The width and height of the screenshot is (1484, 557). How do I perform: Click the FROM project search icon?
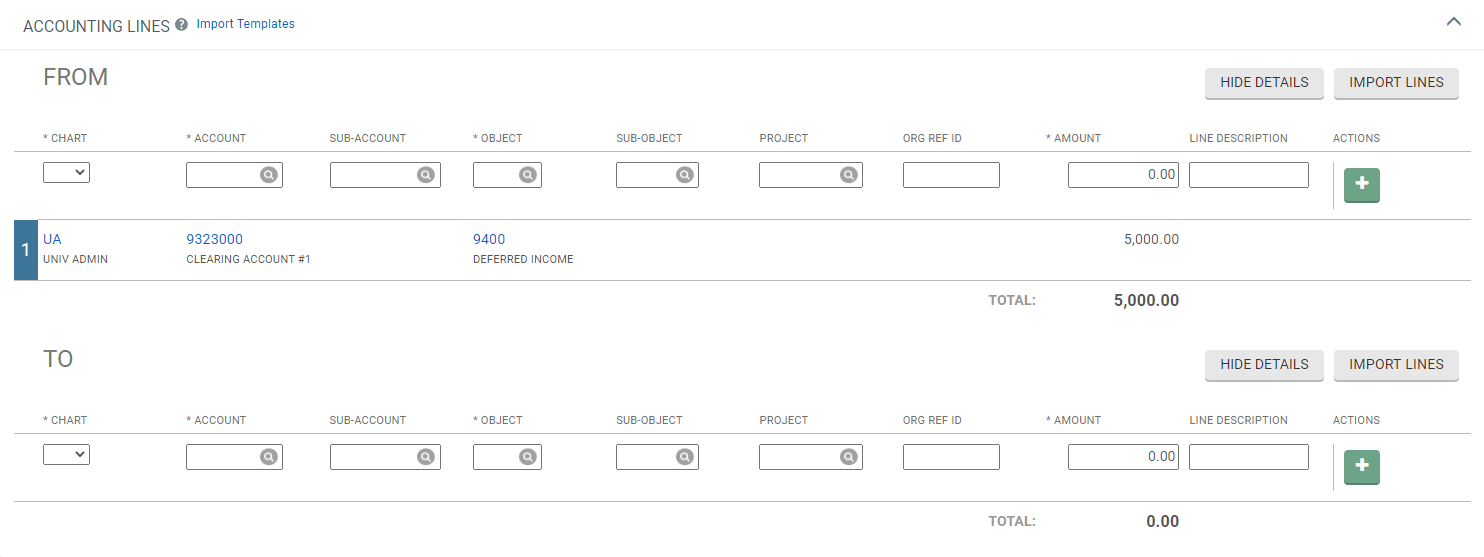click(x=848, y=175)
